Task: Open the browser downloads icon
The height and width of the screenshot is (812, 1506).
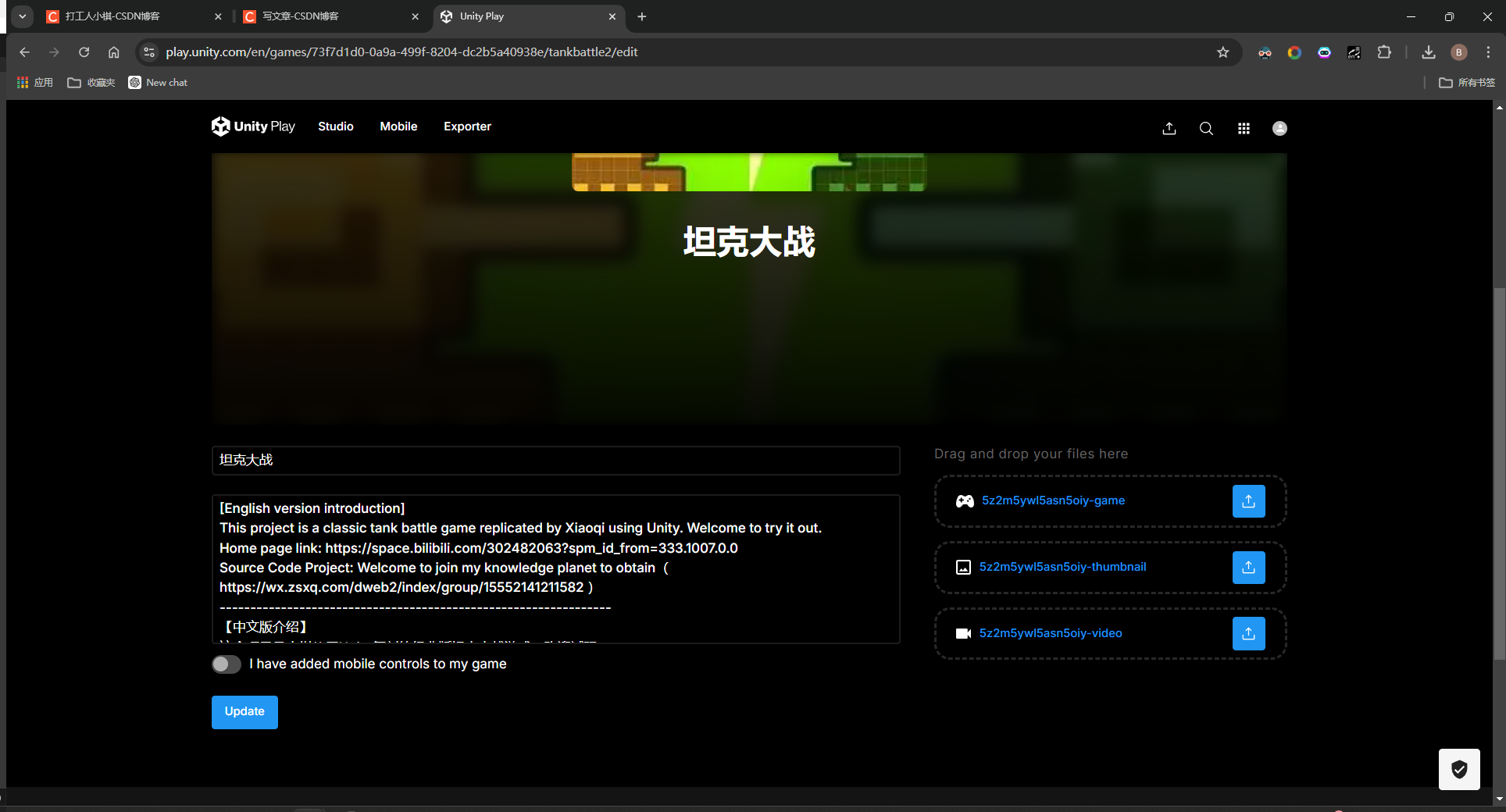Action: pyautogui.click(x=1429, y=52)
